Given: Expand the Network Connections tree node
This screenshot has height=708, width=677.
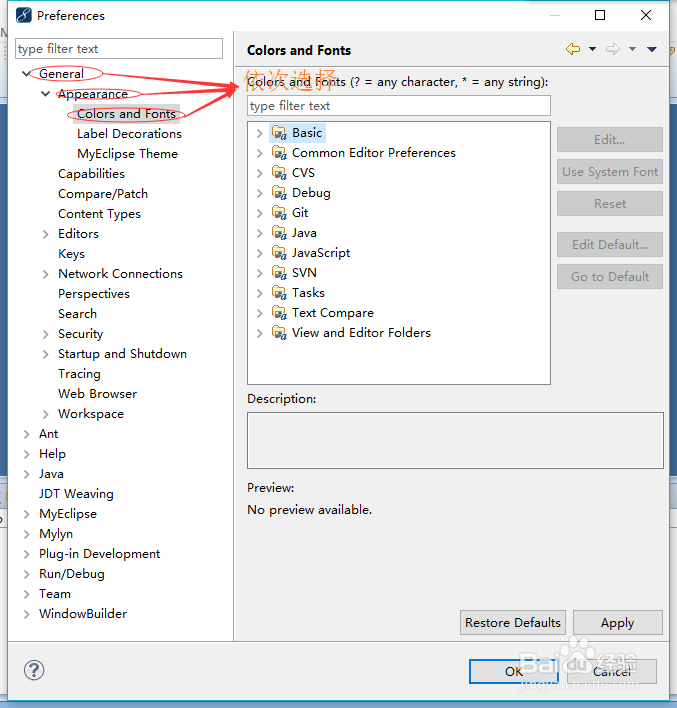Looking at the screenshot, I should [x=45, y=274].
